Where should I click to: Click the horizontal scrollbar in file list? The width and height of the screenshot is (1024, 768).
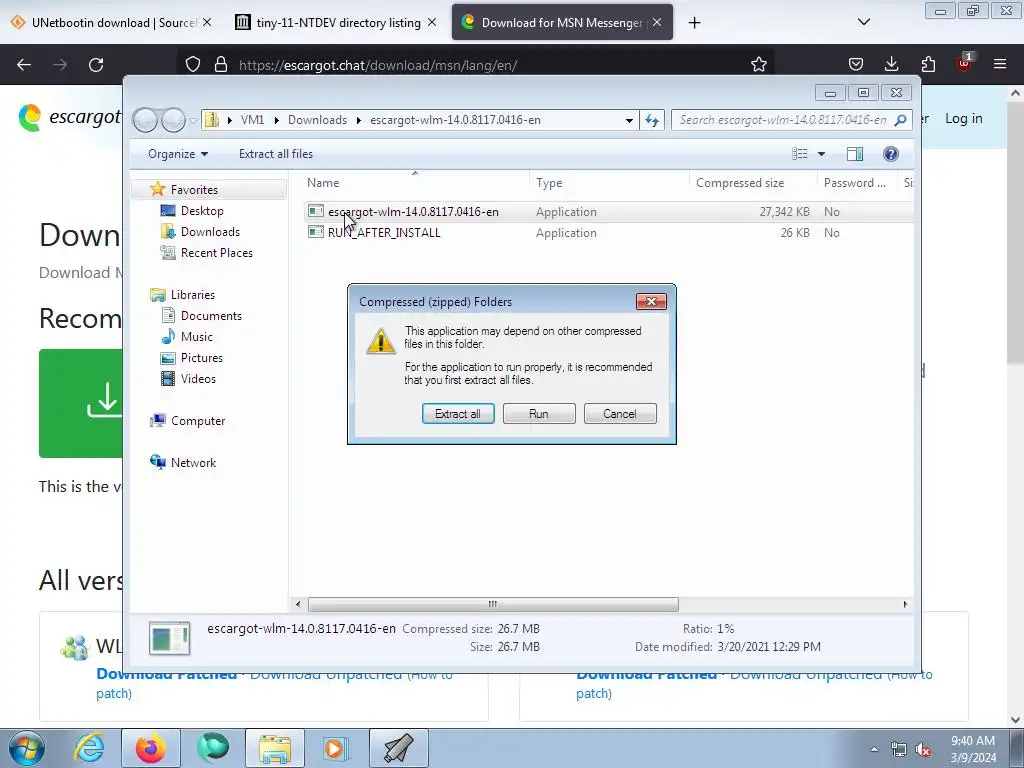493,604
